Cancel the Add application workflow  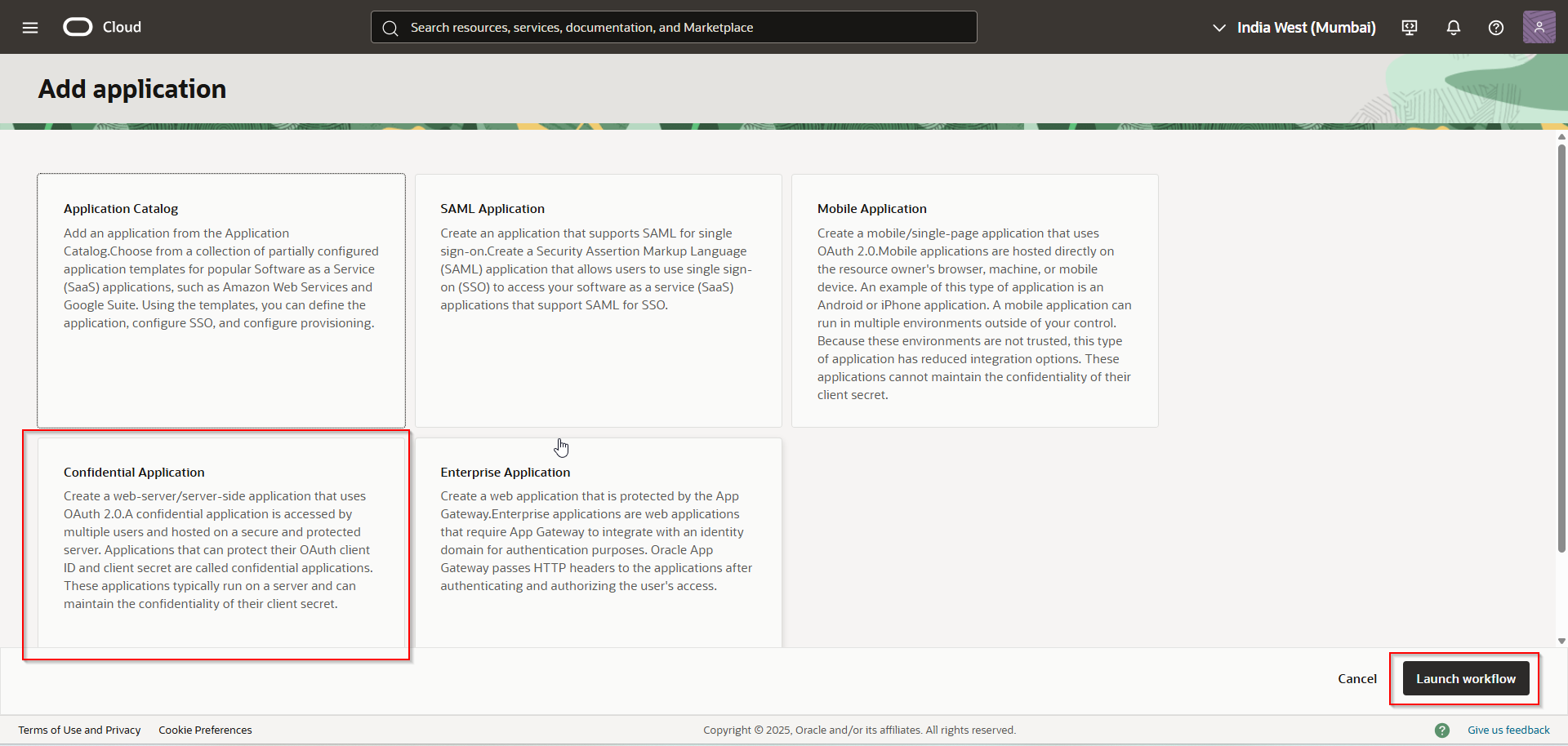click(1356, 678)
